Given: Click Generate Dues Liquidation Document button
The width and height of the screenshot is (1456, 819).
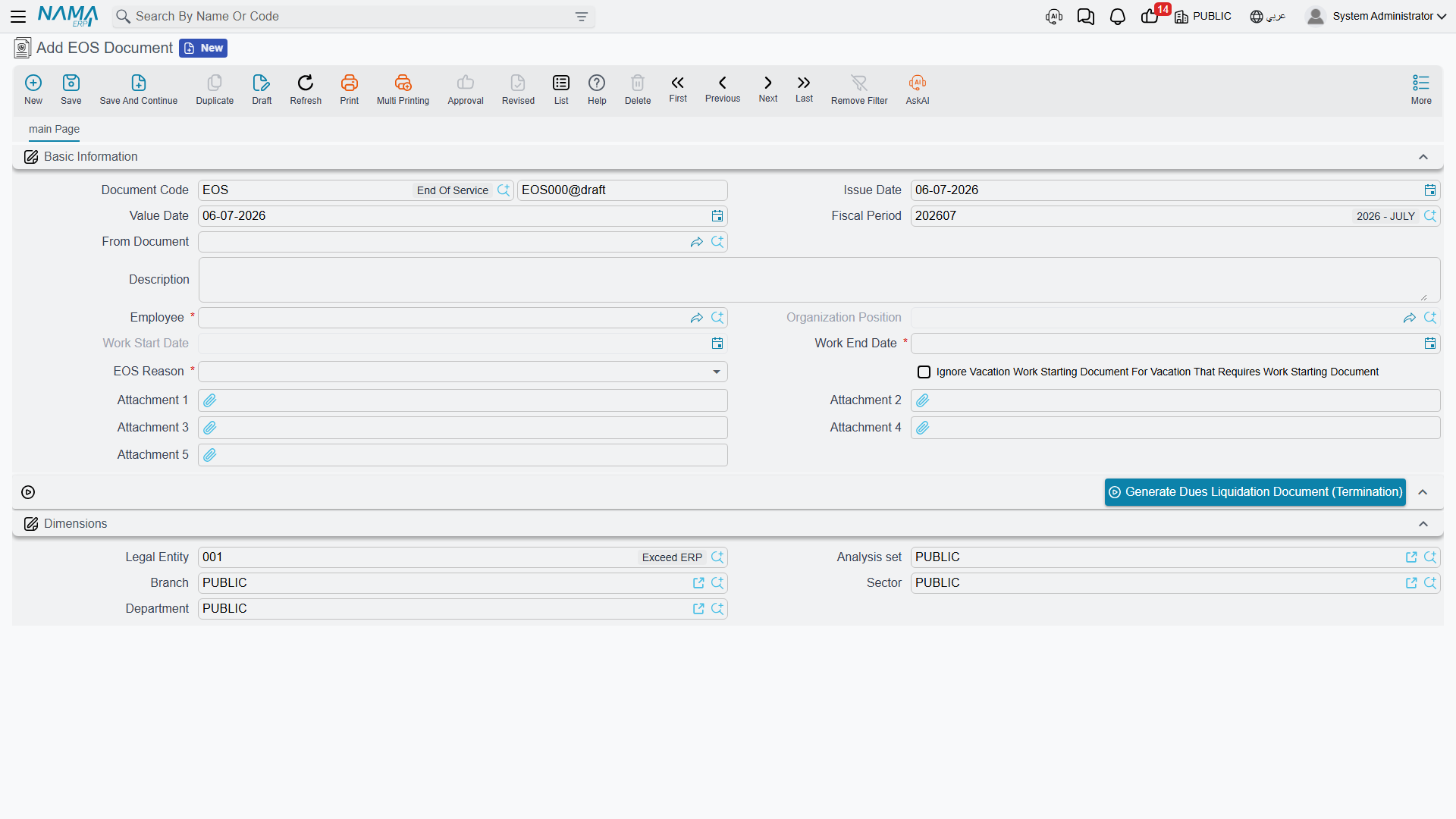Looking at the screenshot, I should pyautogui.click(x=1255, y=492).
